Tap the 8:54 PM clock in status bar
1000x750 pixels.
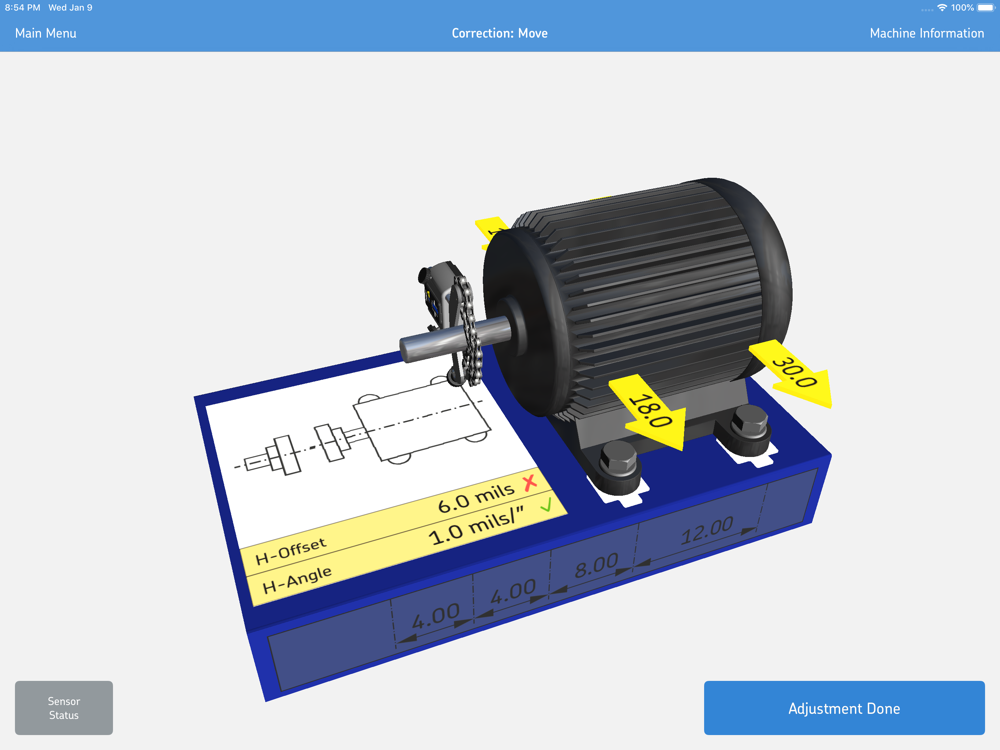[x=22, y=8]
